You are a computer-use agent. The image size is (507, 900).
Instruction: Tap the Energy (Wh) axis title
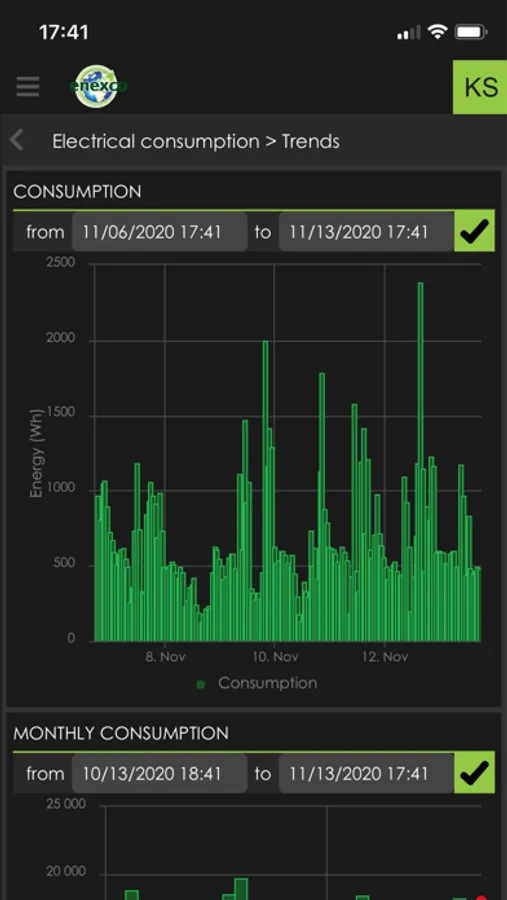coord(36,453)
